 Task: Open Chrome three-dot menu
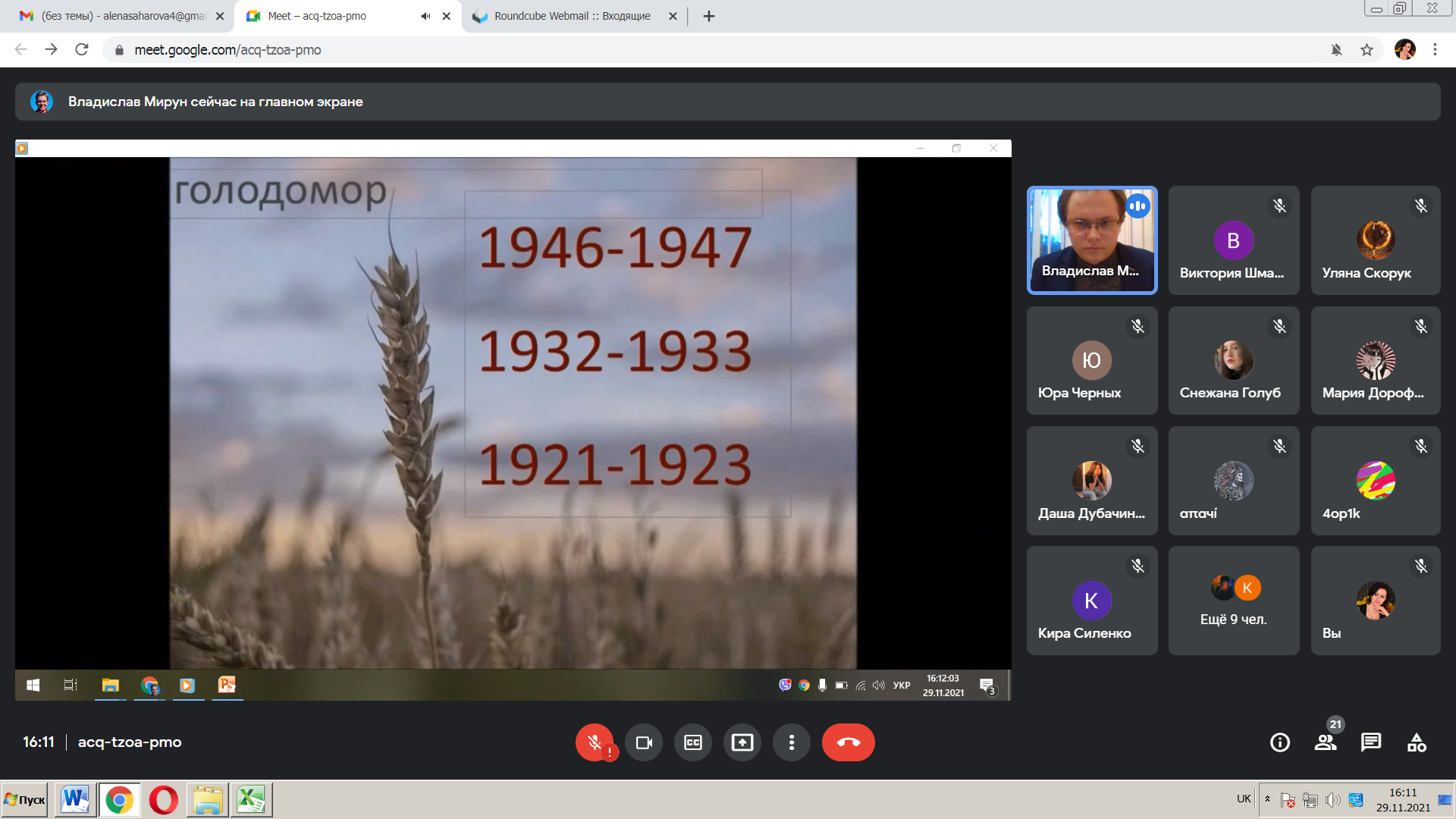[x=1435, y=50]
